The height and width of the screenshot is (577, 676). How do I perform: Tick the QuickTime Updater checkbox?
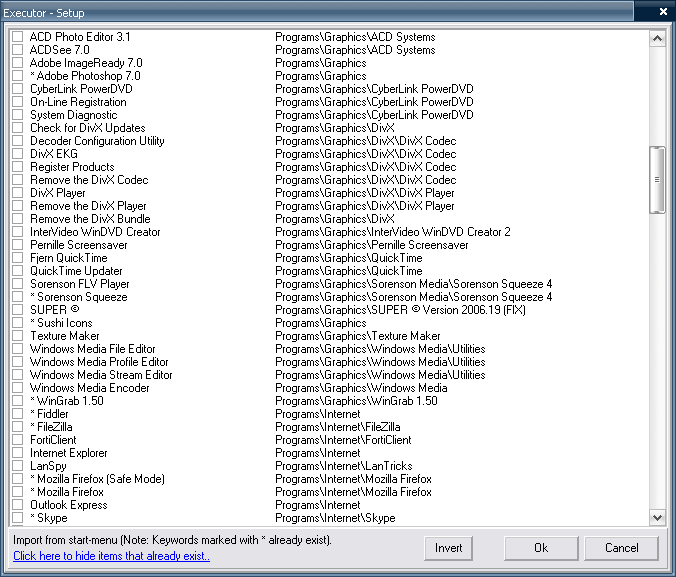(x=18, y=271)
